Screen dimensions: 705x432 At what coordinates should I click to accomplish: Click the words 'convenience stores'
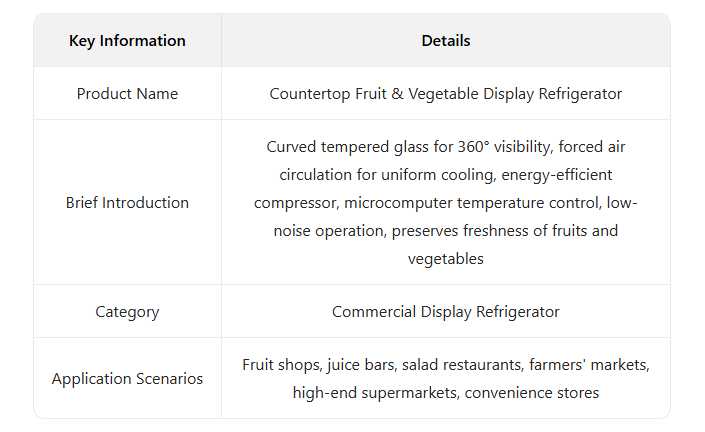tap(532, 393)
